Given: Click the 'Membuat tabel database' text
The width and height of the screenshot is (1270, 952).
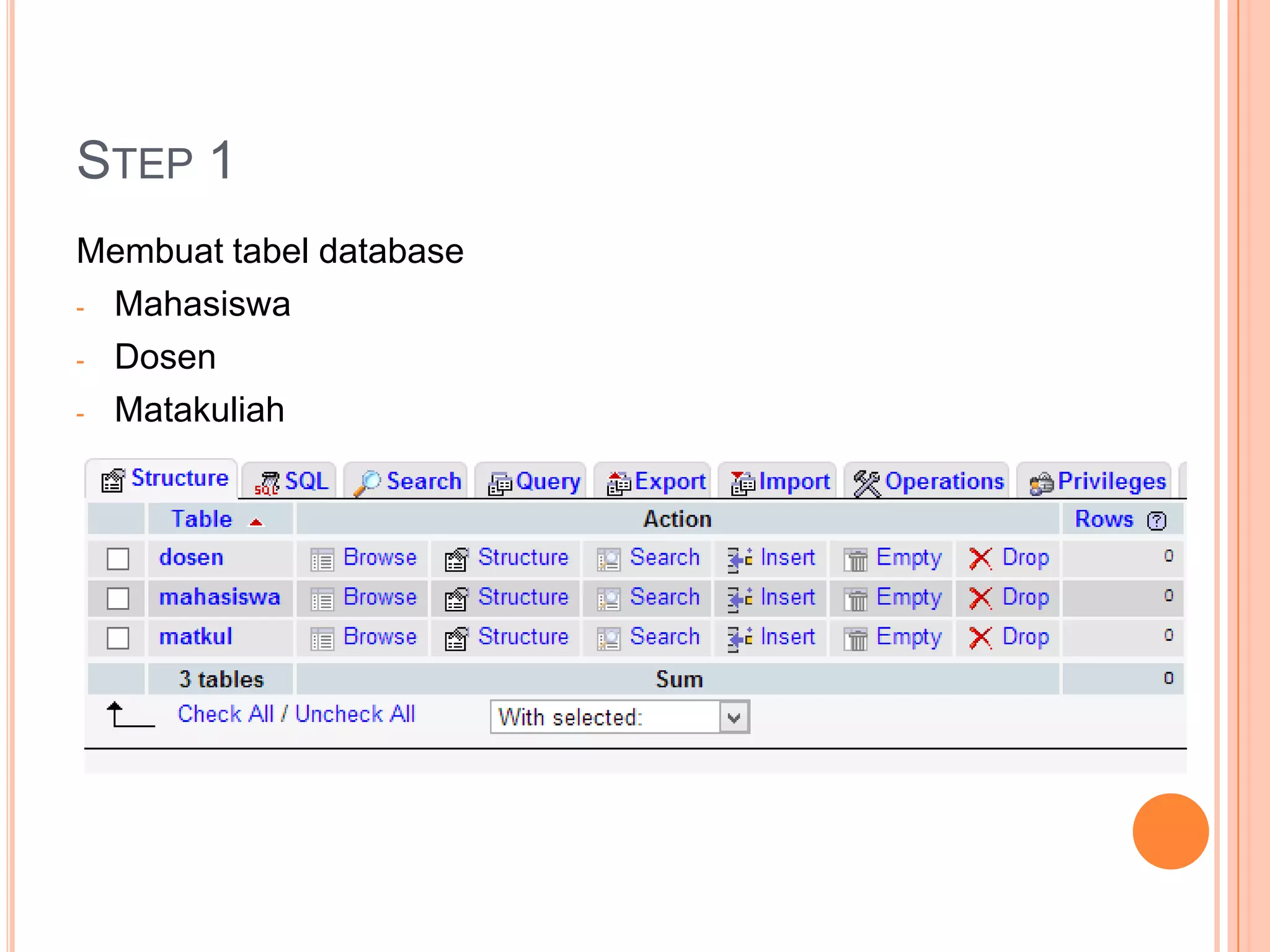Looking at the screenshot, I should click(x=270, y=251).
